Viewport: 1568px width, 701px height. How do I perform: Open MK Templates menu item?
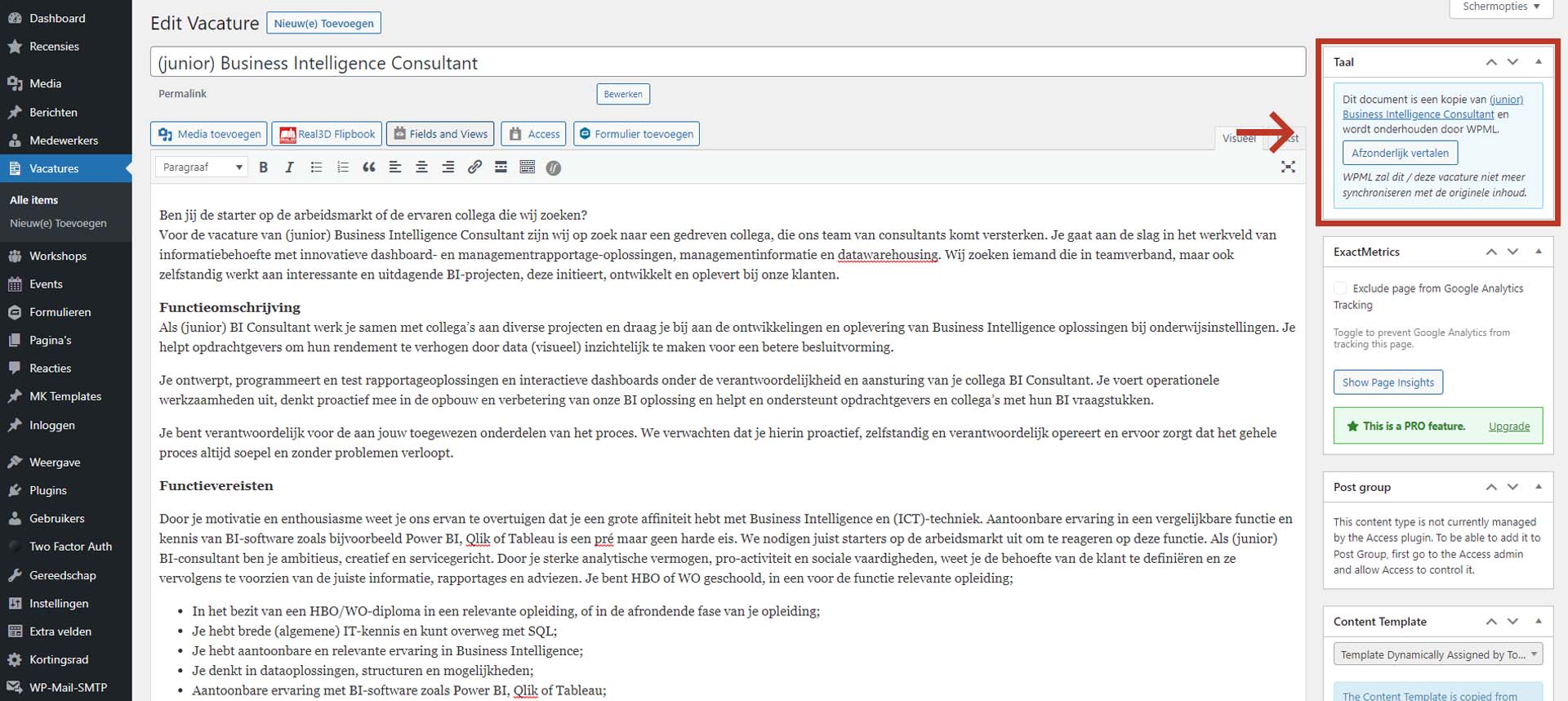[65, 396]
